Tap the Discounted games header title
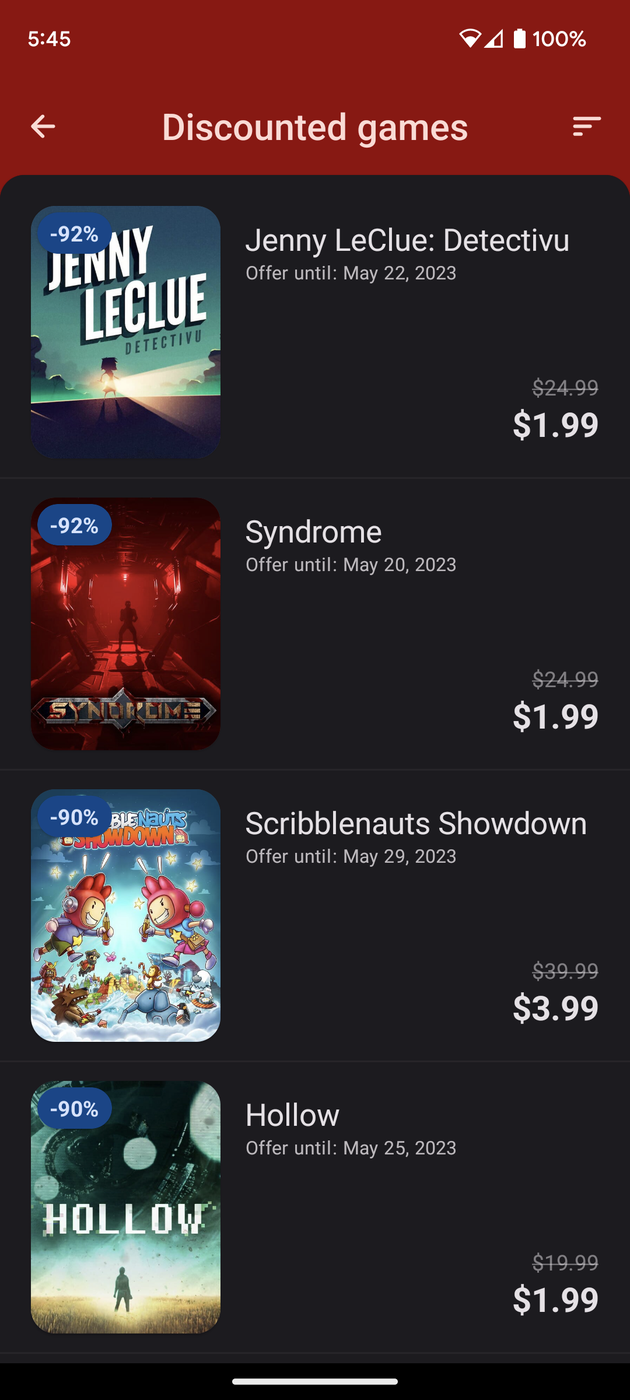630x1400 pixels. tap(315, 127)
